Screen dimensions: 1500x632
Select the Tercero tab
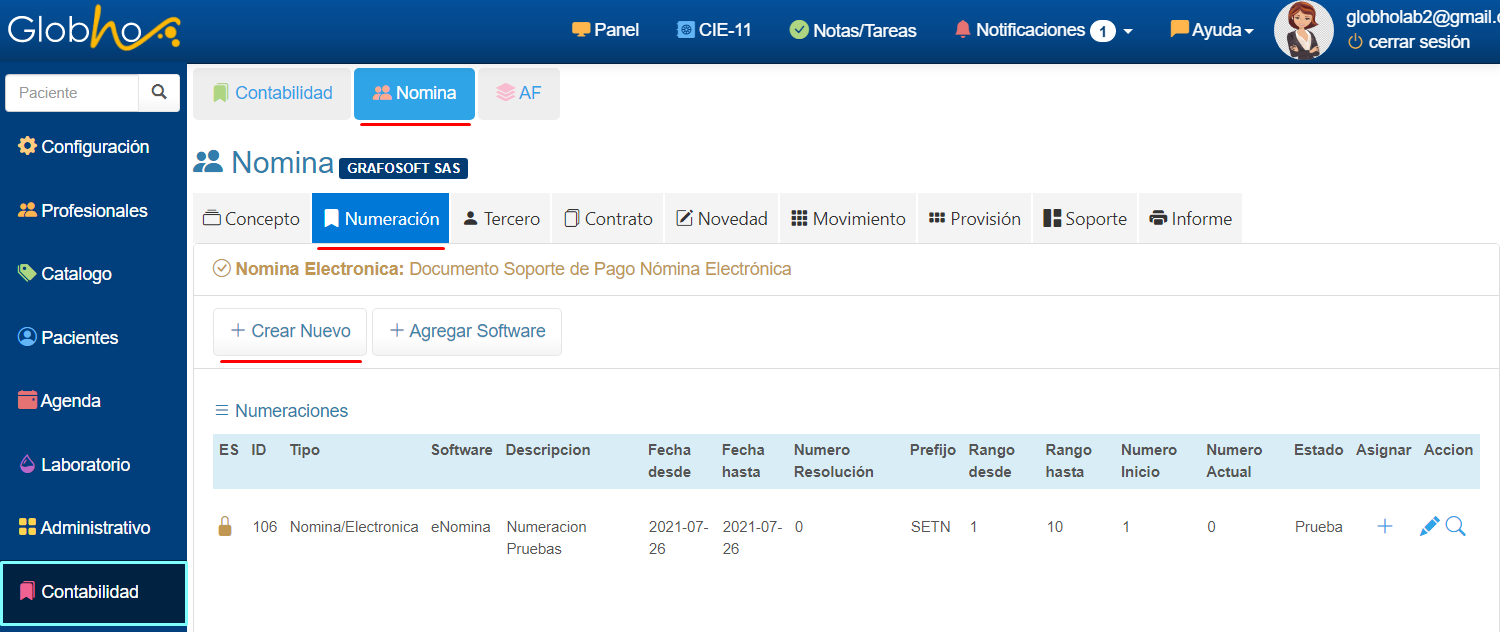(x=501, y=218)
